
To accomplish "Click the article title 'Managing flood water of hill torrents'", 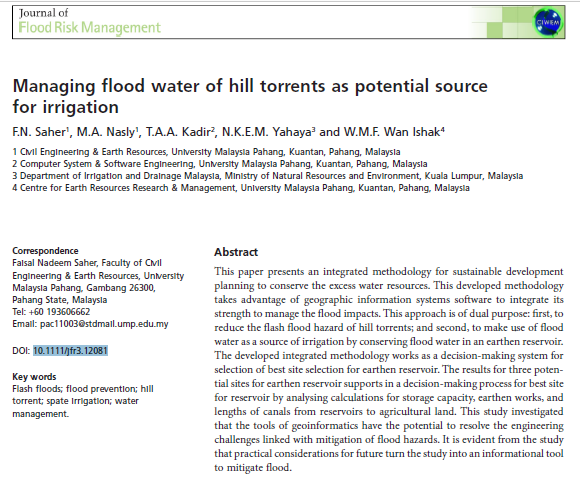I will tap(250, 86).
